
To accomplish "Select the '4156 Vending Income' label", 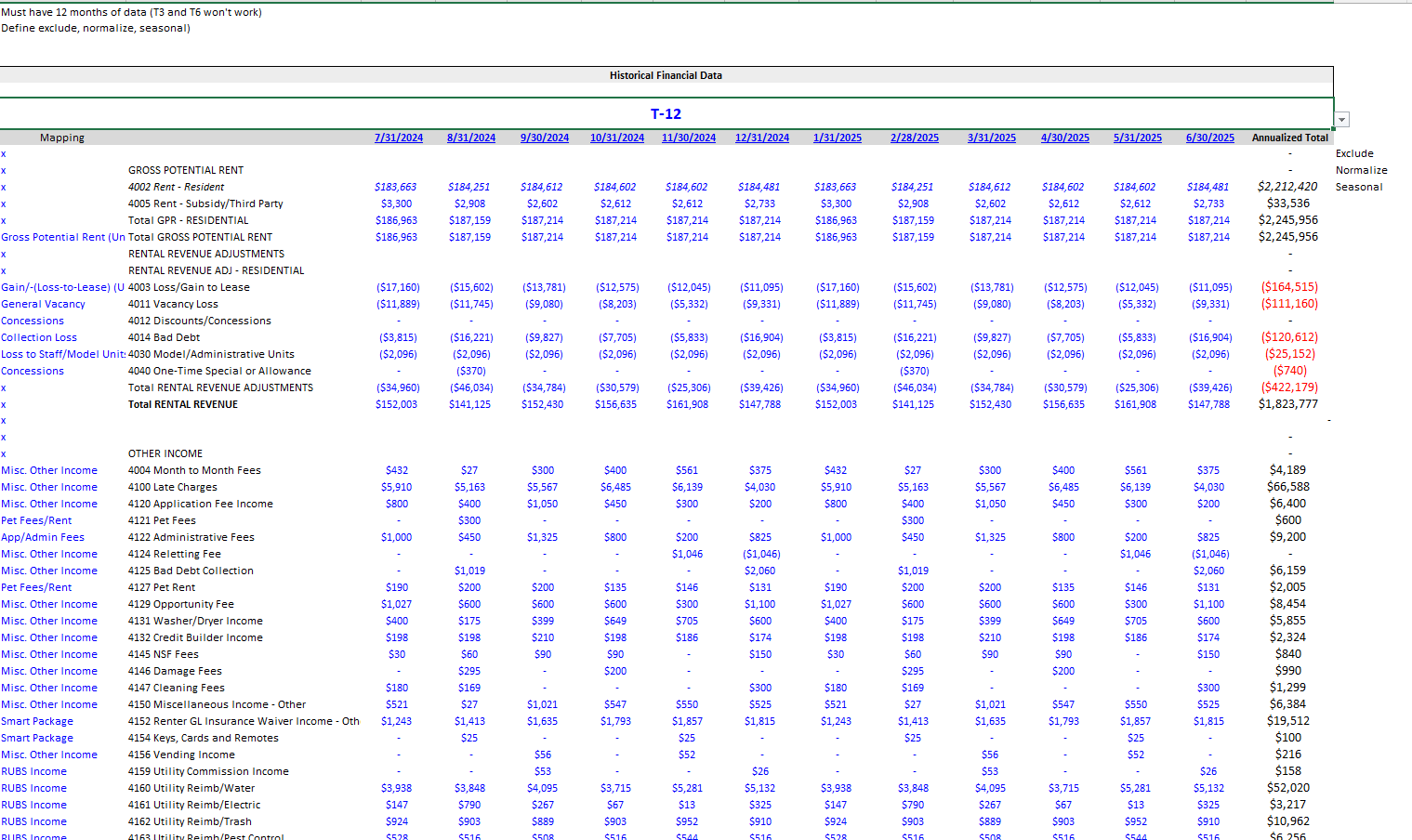I will tap(181, 755).
